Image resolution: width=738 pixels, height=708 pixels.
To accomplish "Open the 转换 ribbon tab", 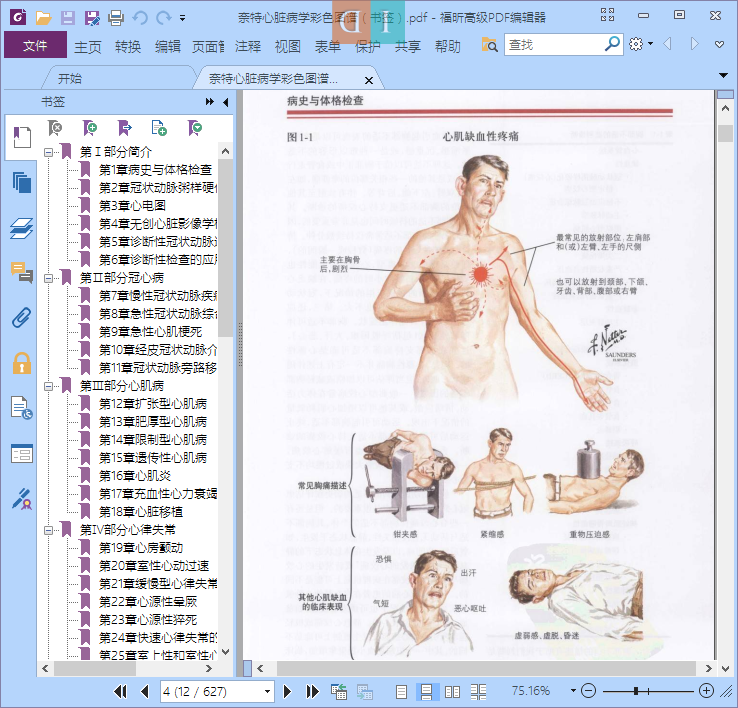I will [x=128, y=46].
